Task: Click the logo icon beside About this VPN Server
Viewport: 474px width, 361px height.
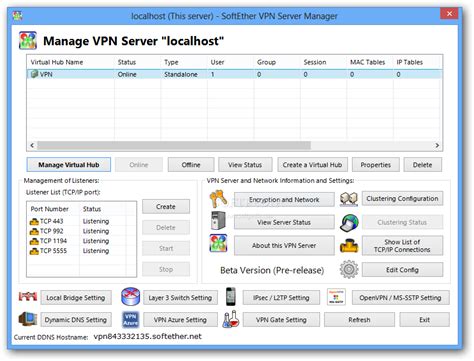Action: point(218,243)
